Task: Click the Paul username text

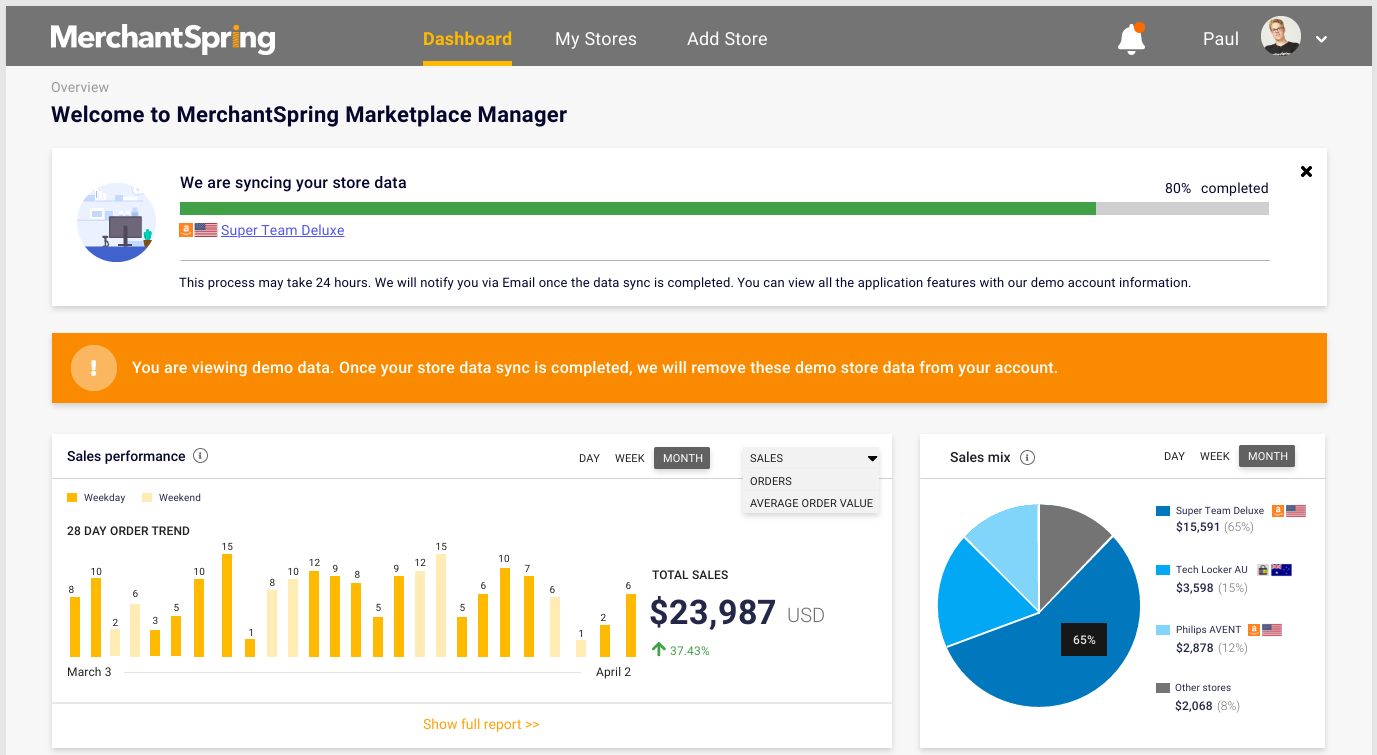Action: [1221, 39]
